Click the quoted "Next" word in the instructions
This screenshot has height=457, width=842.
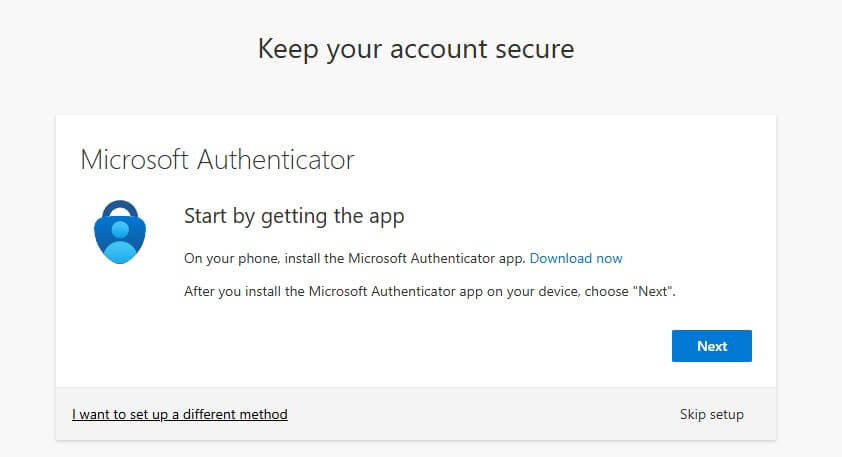656,292
